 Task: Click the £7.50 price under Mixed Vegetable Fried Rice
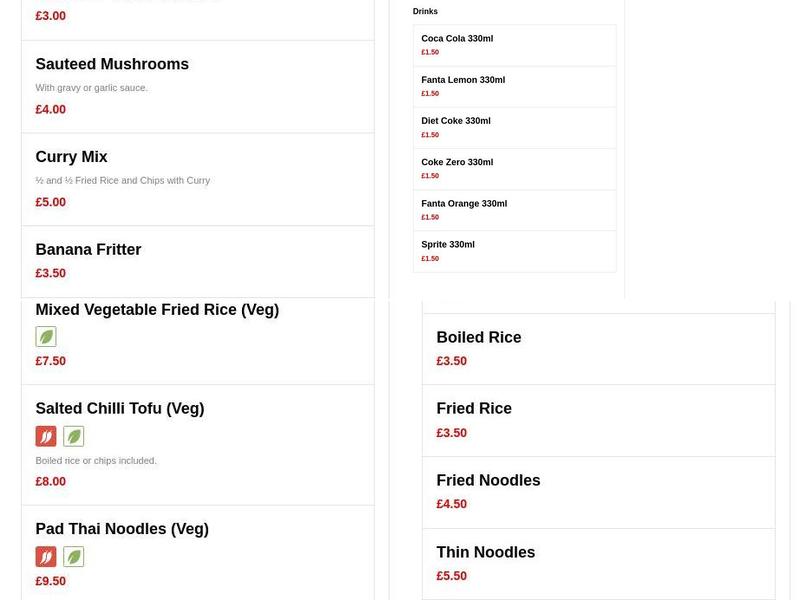[x=50, y=361]
